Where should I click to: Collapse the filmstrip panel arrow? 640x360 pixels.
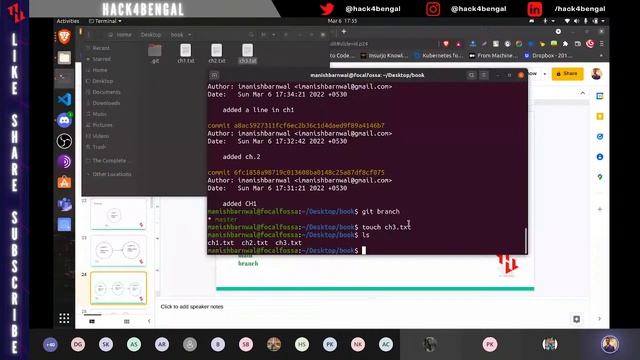[149, 322]
